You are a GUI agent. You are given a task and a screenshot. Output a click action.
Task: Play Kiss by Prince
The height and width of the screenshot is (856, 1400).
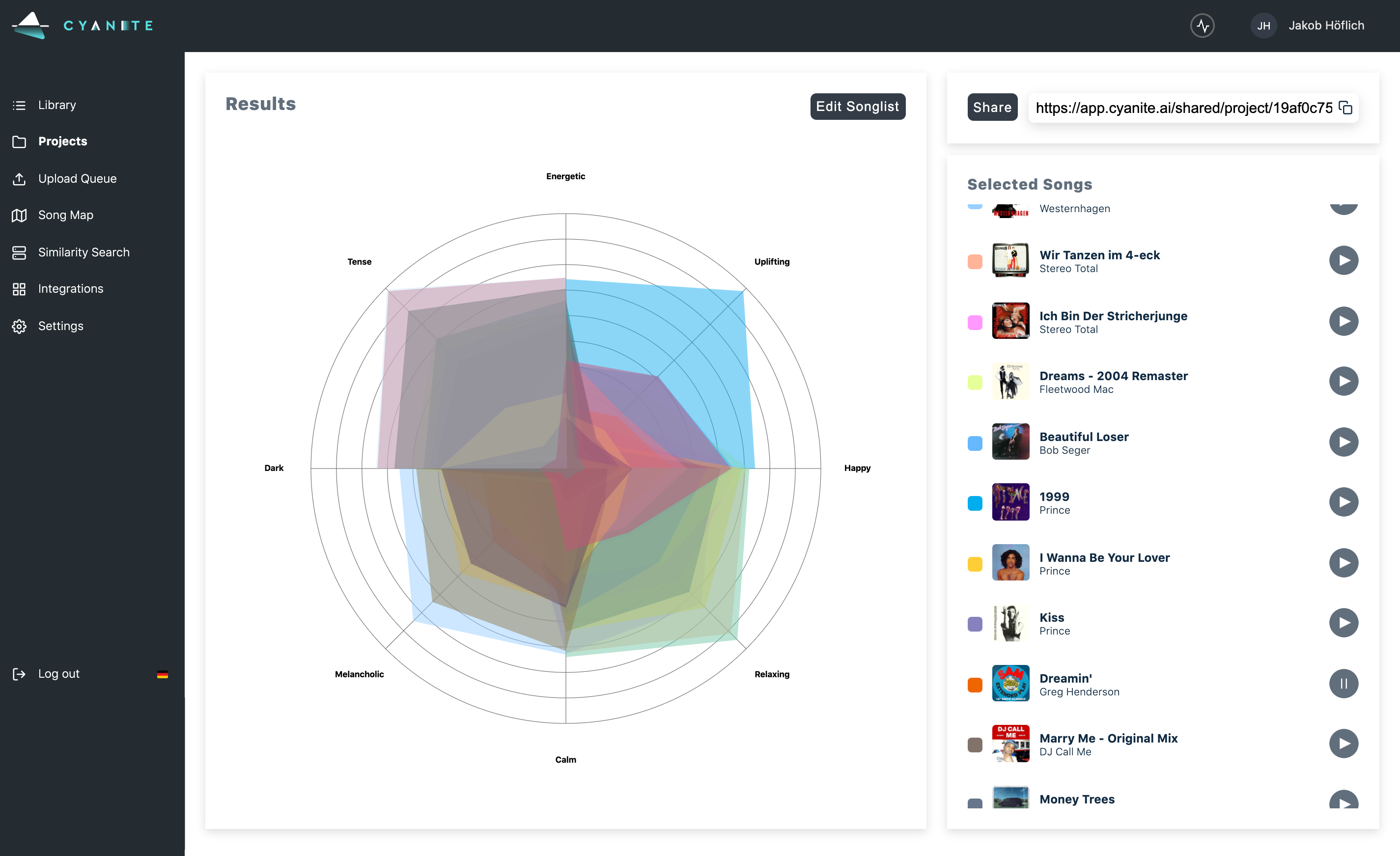point(1343,623)
